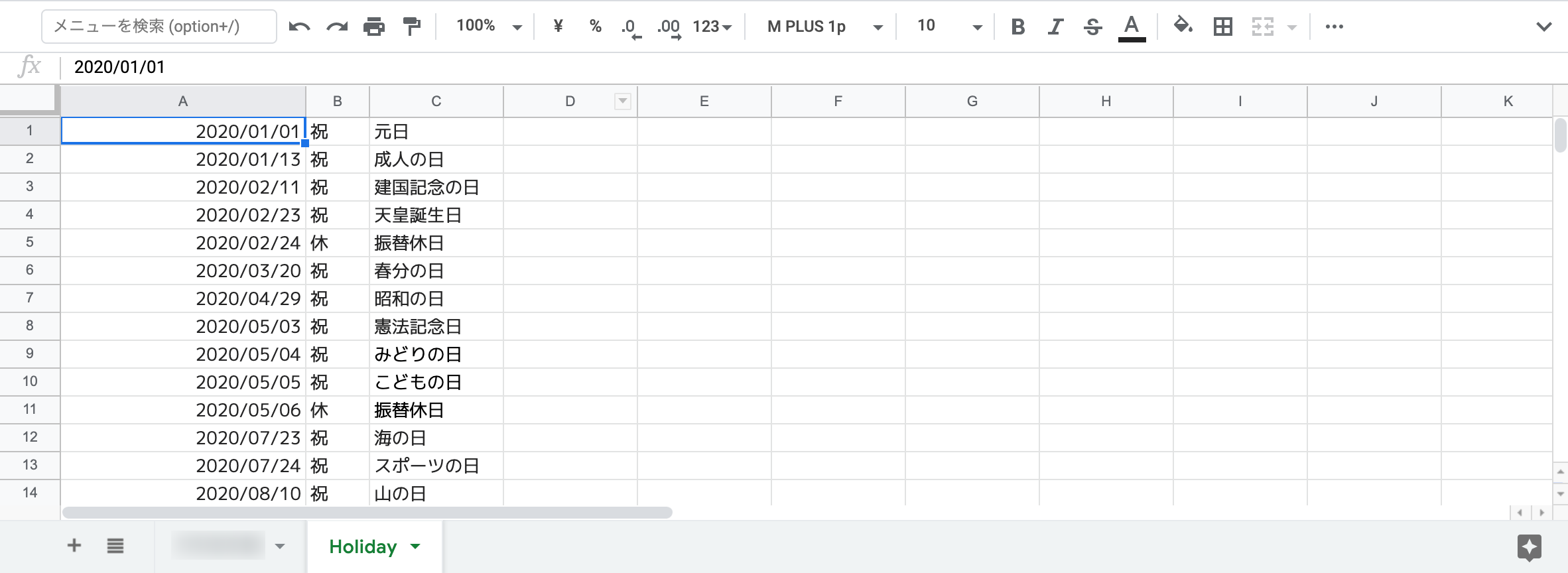
Task: Toggle italic formatting
Action: coord(1055,27)
